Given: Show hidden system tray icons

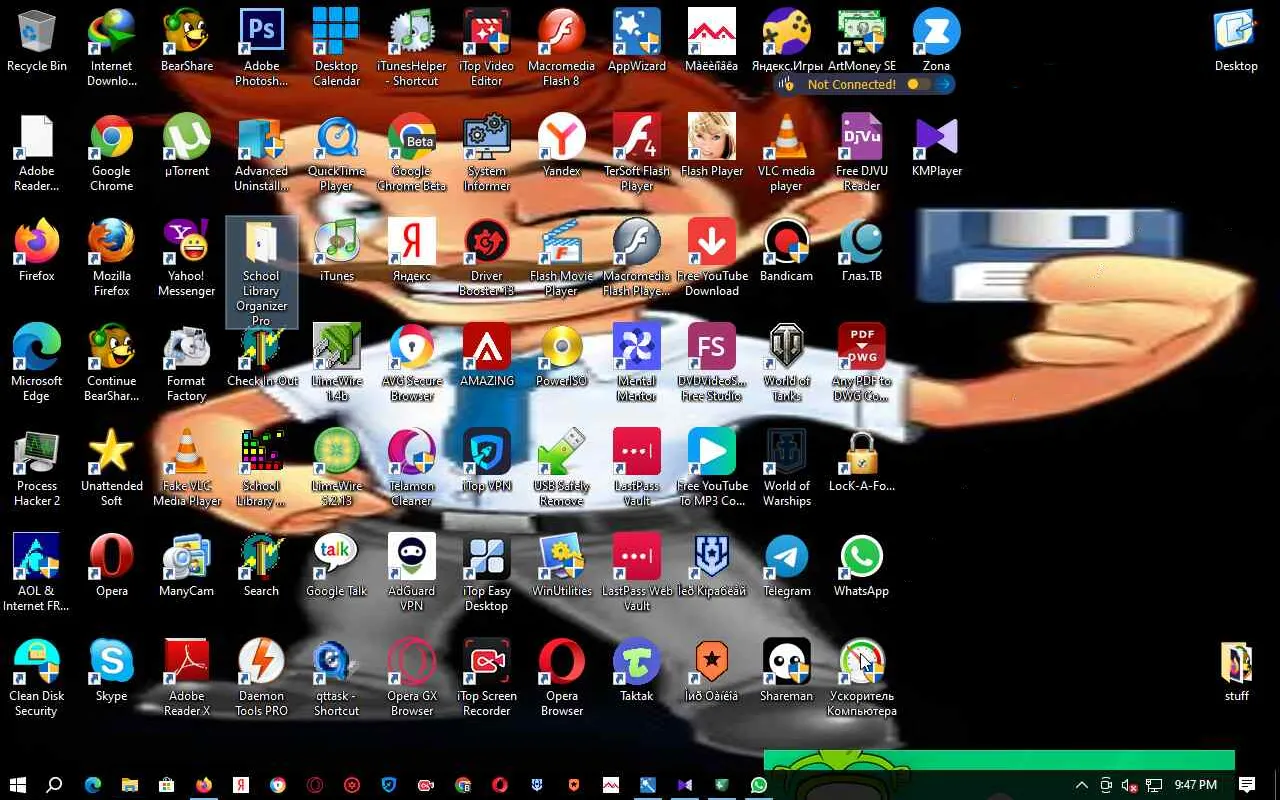Looking at the screenshot, I should (1081, 785).
